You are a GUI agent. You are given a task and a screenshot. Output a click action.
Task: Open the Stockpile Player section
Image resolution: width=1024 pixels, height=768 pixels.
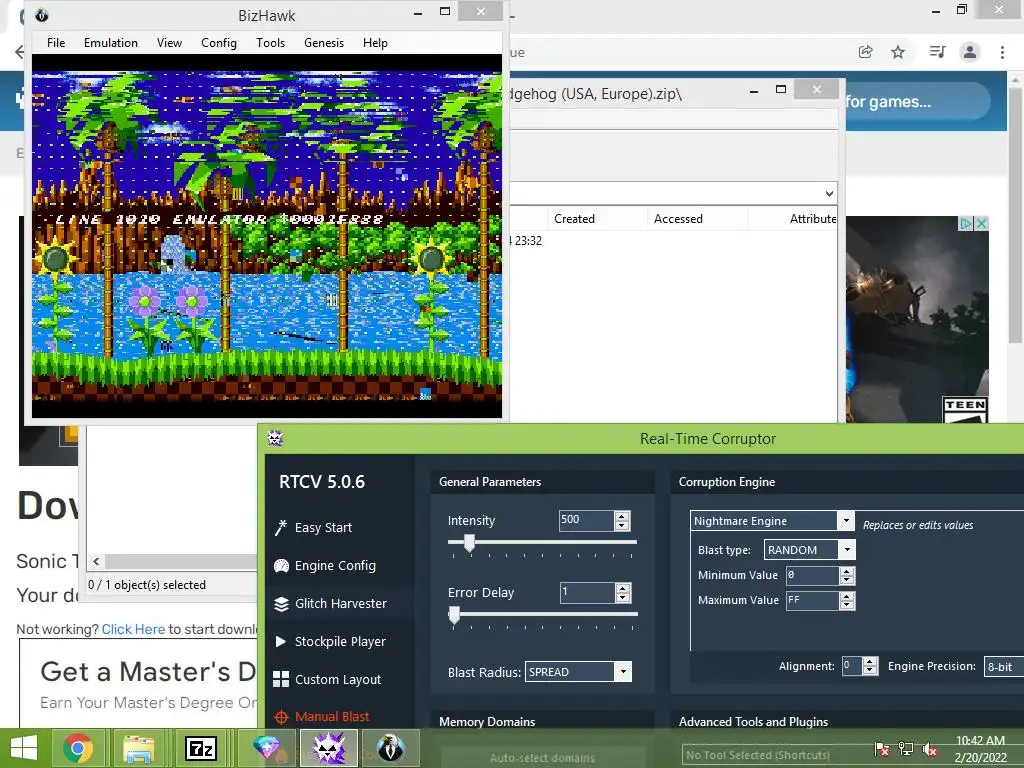[330, 641]
